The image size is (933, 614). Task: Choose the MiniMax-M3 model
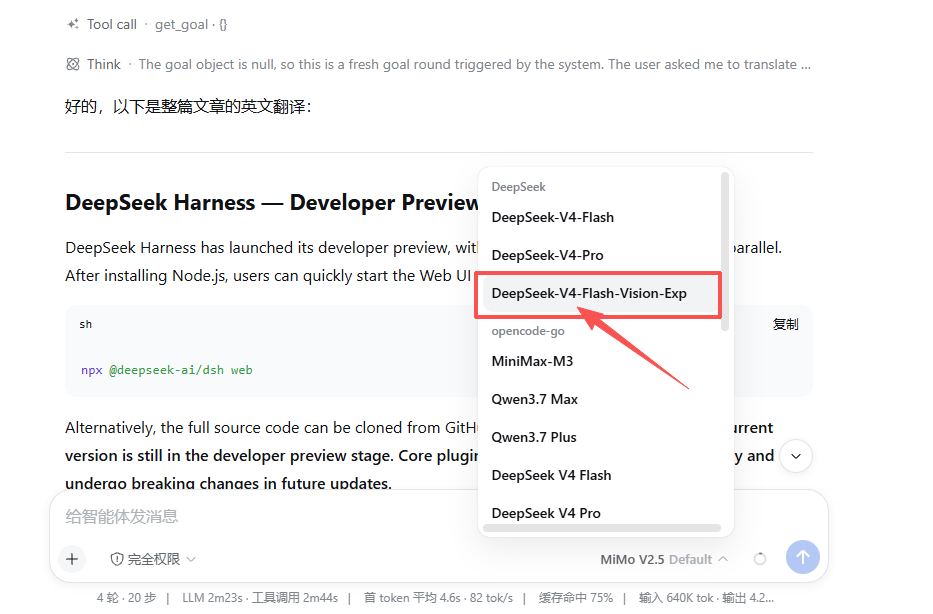point(601,361)
